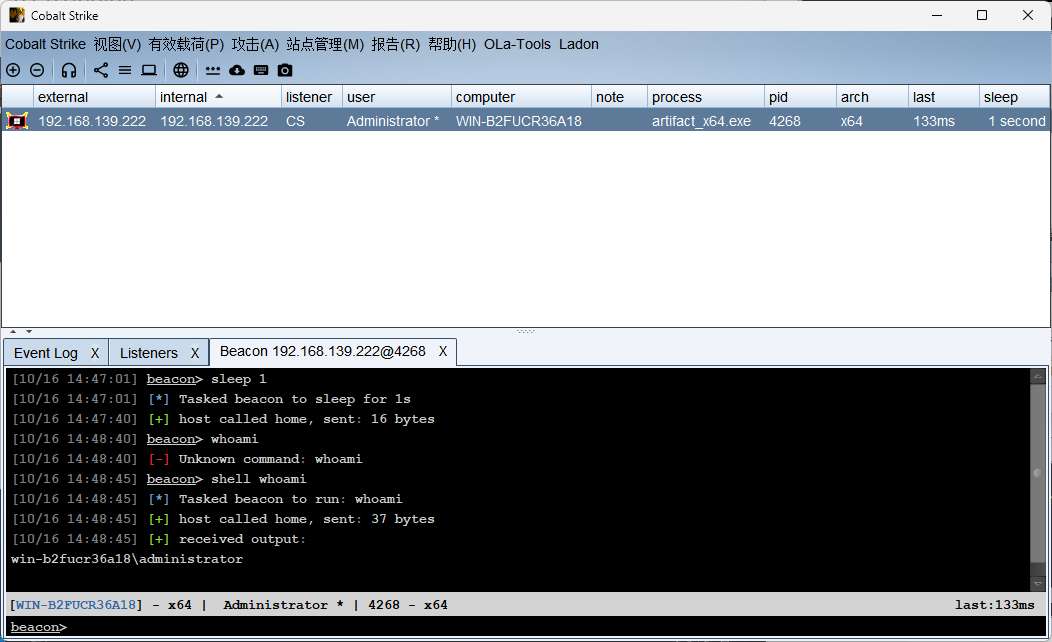
Task: Click the Cobalt Strike title bar app icon
Action: 17,15
